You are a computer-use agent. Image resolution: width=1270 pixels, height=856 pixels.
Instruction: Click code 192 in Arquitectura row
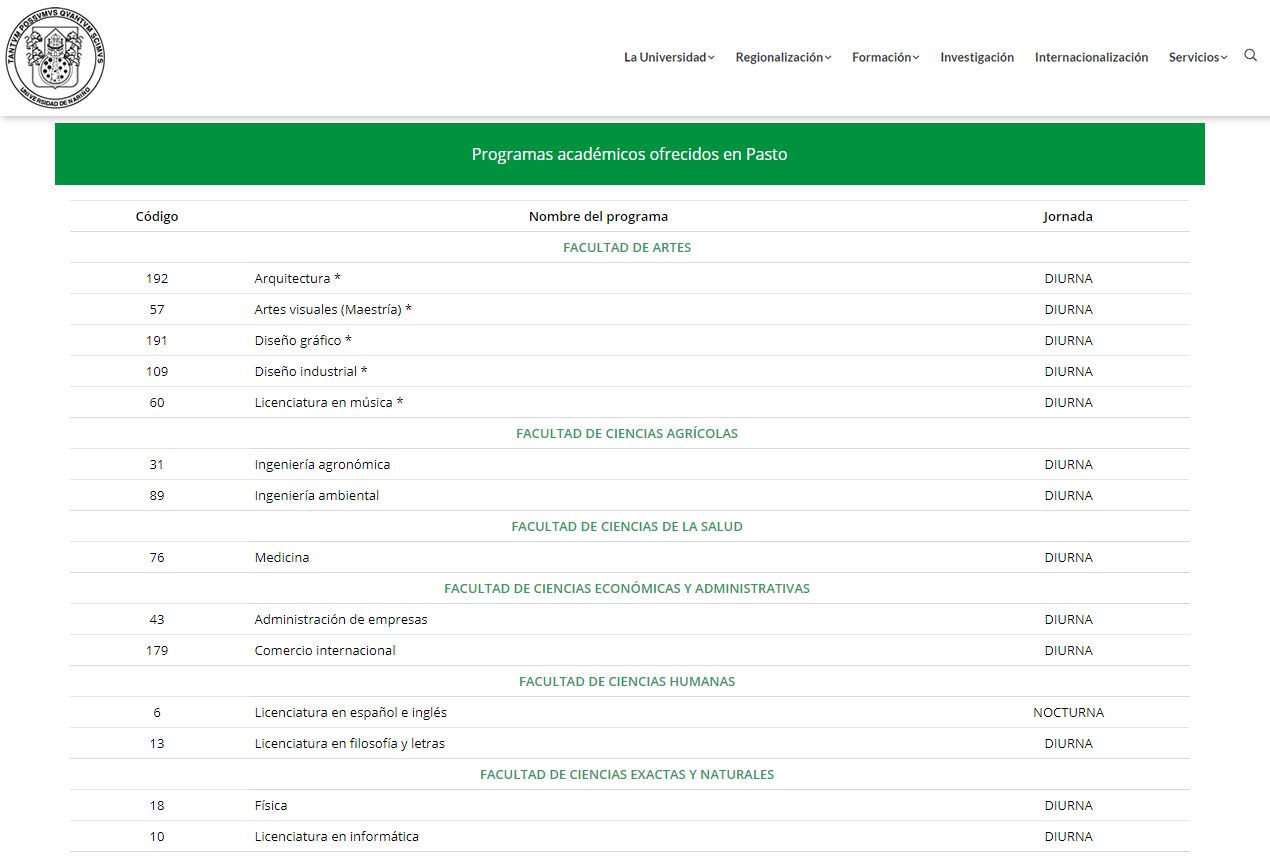pos(157,278)
